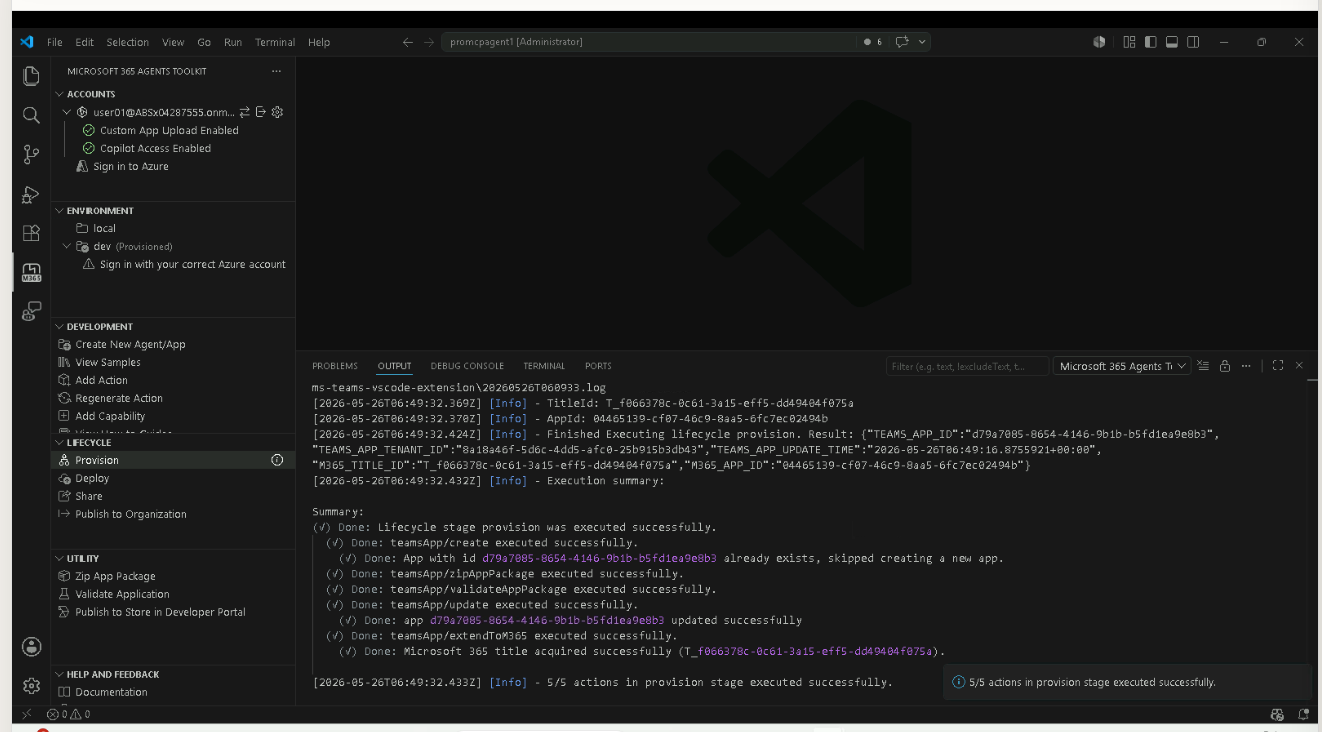1322x732 pixels.
Task: Click Documentation under Help and Feedback
Action: pyautogui.click(x=111, y=692)
